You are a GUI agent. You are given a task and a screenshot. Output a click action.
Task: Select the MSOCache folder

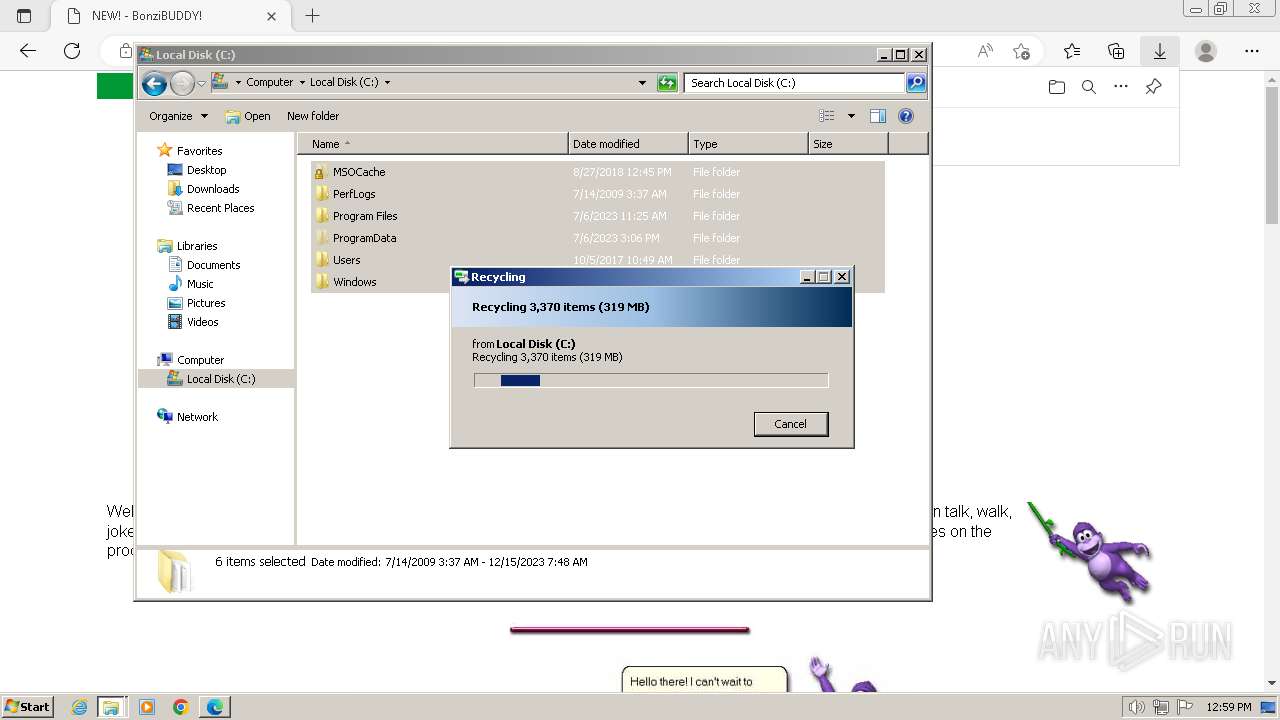[598, 172]
